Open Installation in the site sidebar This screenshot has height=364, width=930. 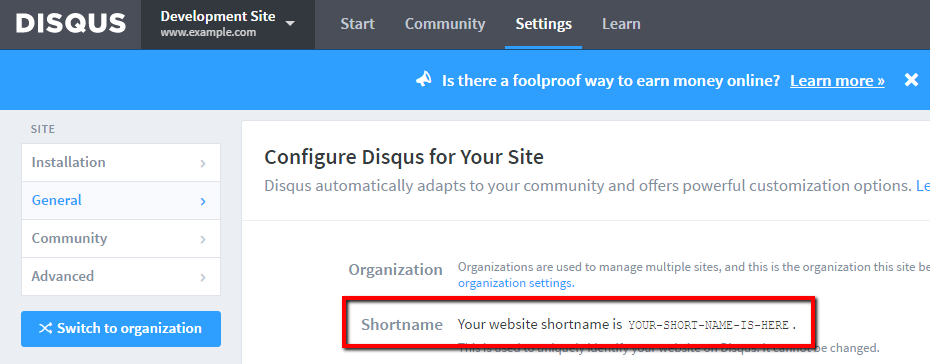point(121,162)
